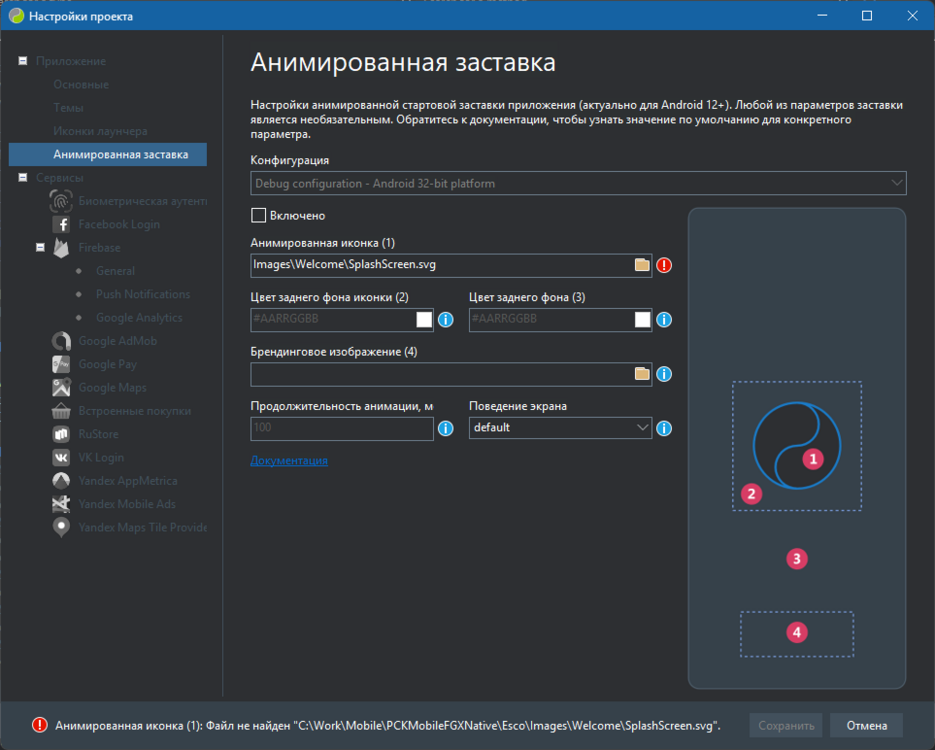
Task: Pick background color swatch (3)
Action: coord(642,320)
